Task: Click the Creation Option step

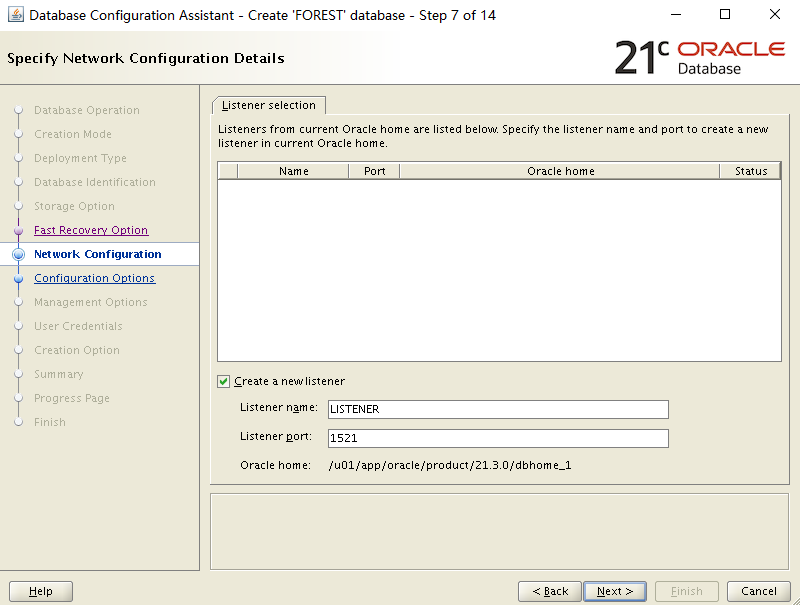Action: click(77, 350)
